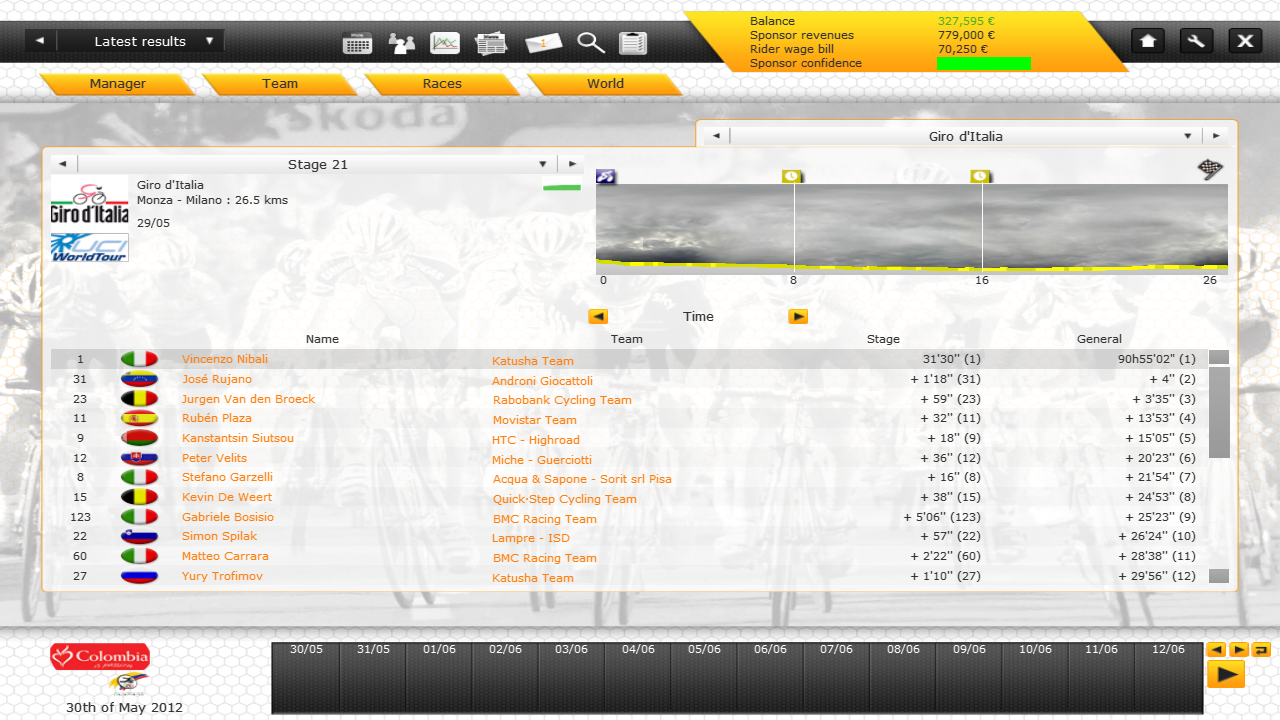1280x720 pixels.
Task: Open the Races menu tab
Action: pyautogui.click(x=442, y=84)
